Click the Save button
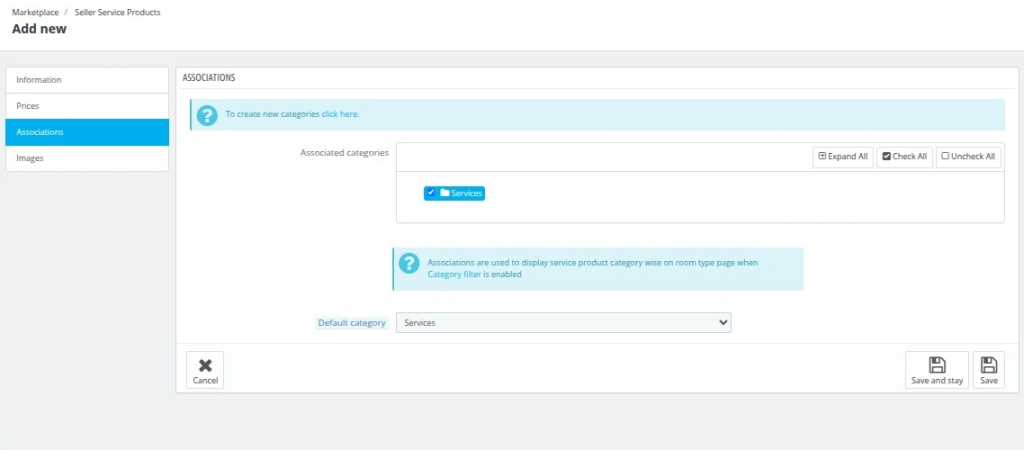1024x450 pixels. 989,370
